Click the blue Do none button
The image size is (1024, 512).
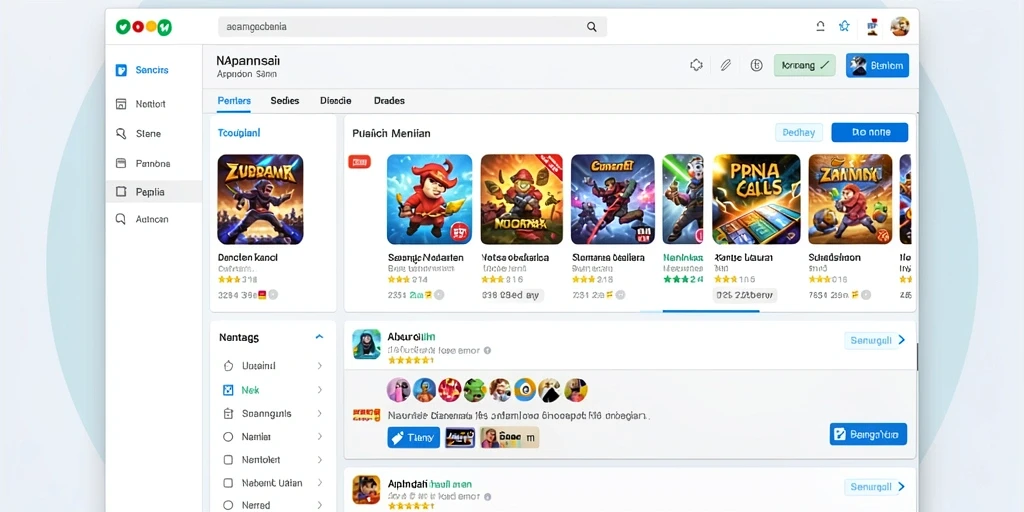870,132
